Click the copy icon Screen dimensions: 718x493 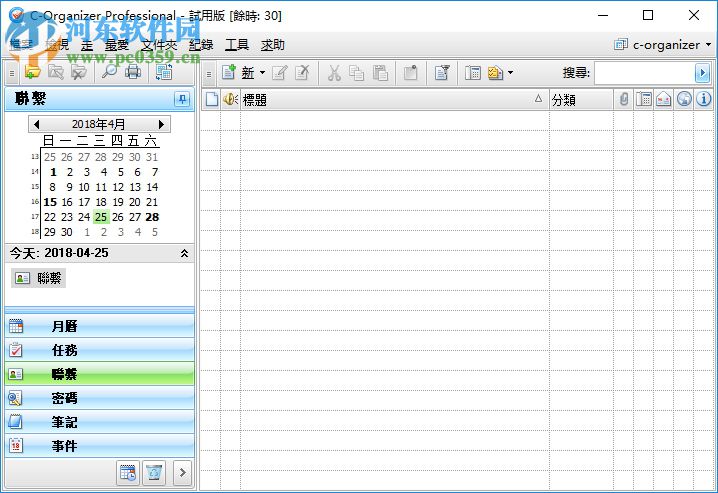(x=357, y=72)
